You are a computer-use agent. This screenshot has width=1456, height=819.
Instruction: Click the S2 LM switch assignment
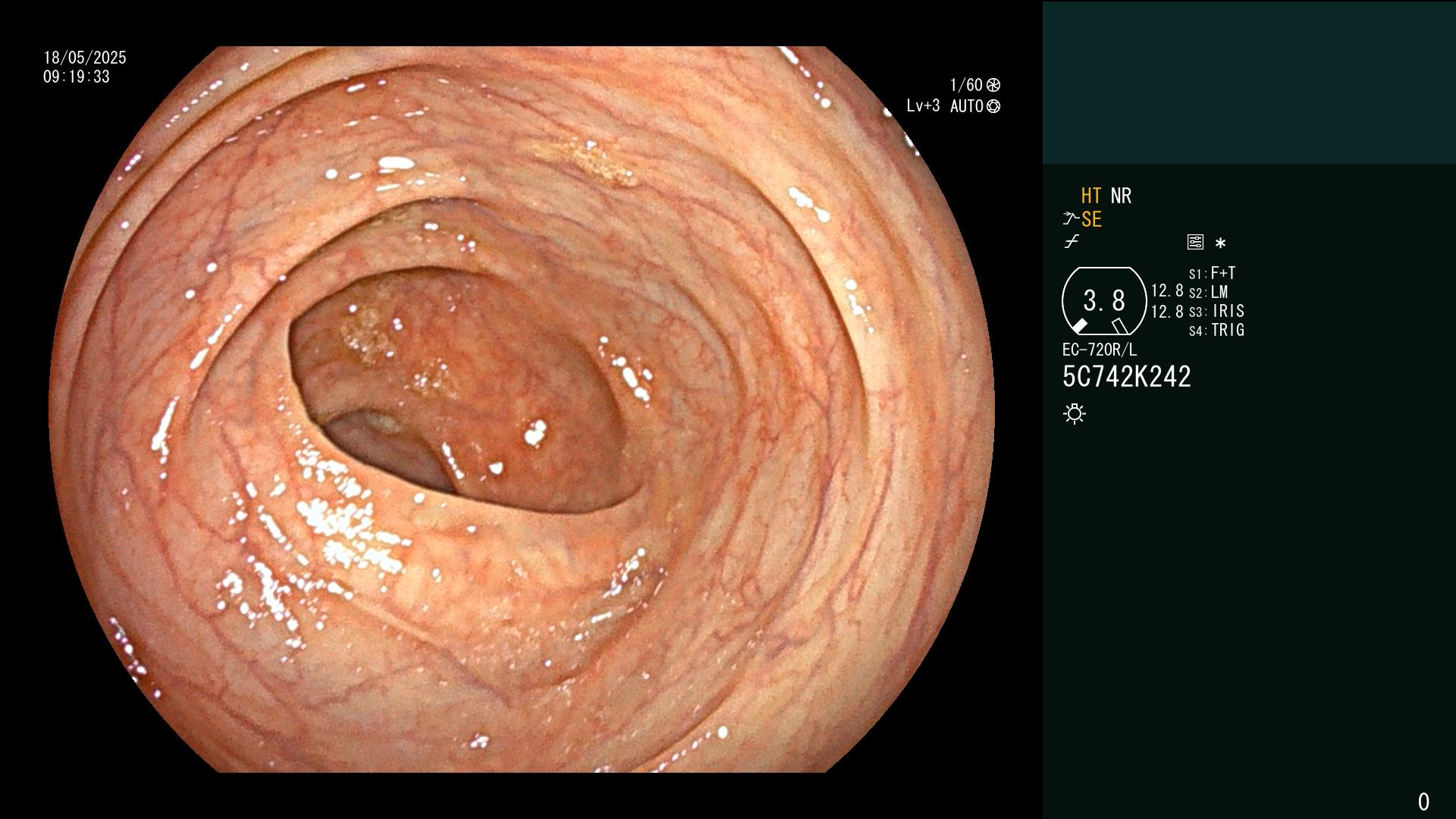1209,292
